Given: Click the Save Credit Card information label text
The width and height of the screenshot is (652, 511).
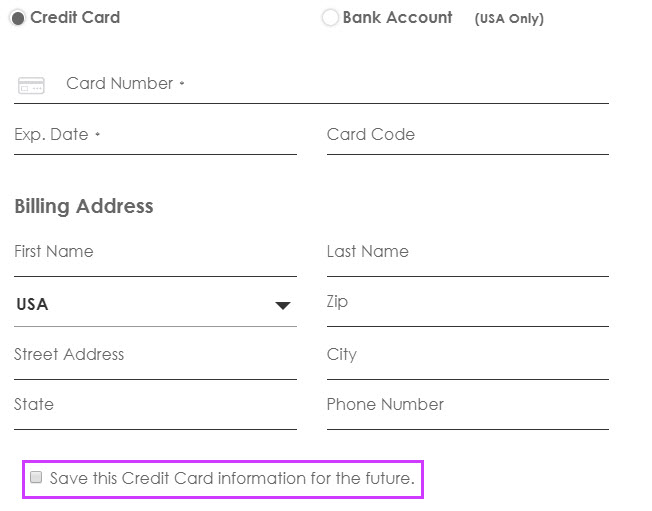Looking at the screenshot, I should click(232, 478).
